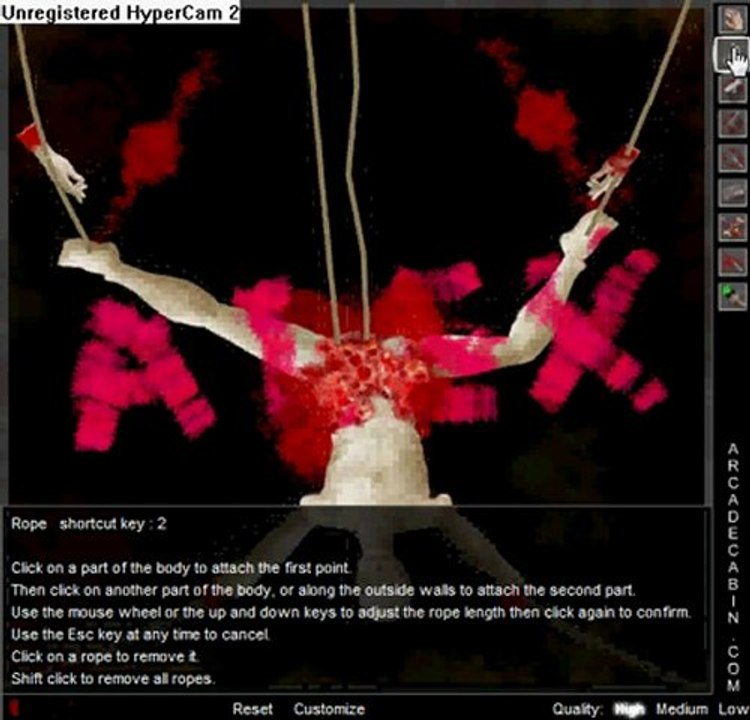
Task: Select the red-handled tool icon above the paintbrush
Action: (x=732, y=261)
